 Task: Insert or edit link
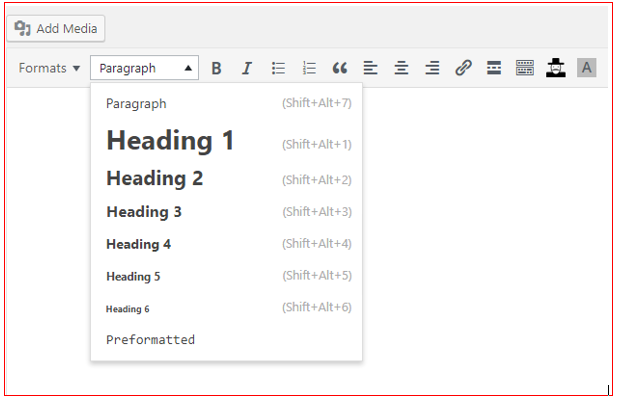[463, 68]
